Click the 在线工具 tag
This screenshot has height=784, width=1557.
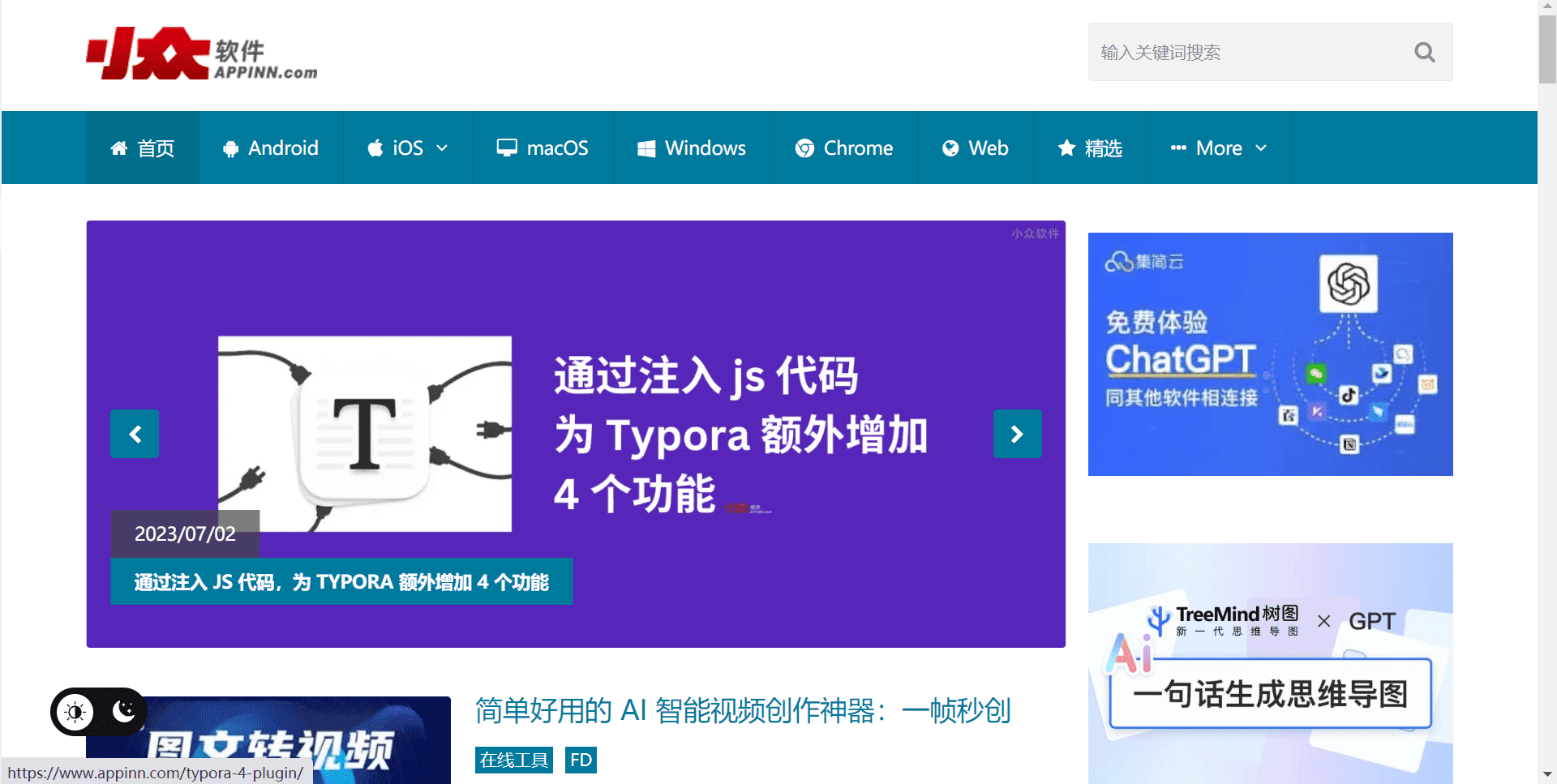click(x=514, y=760)
